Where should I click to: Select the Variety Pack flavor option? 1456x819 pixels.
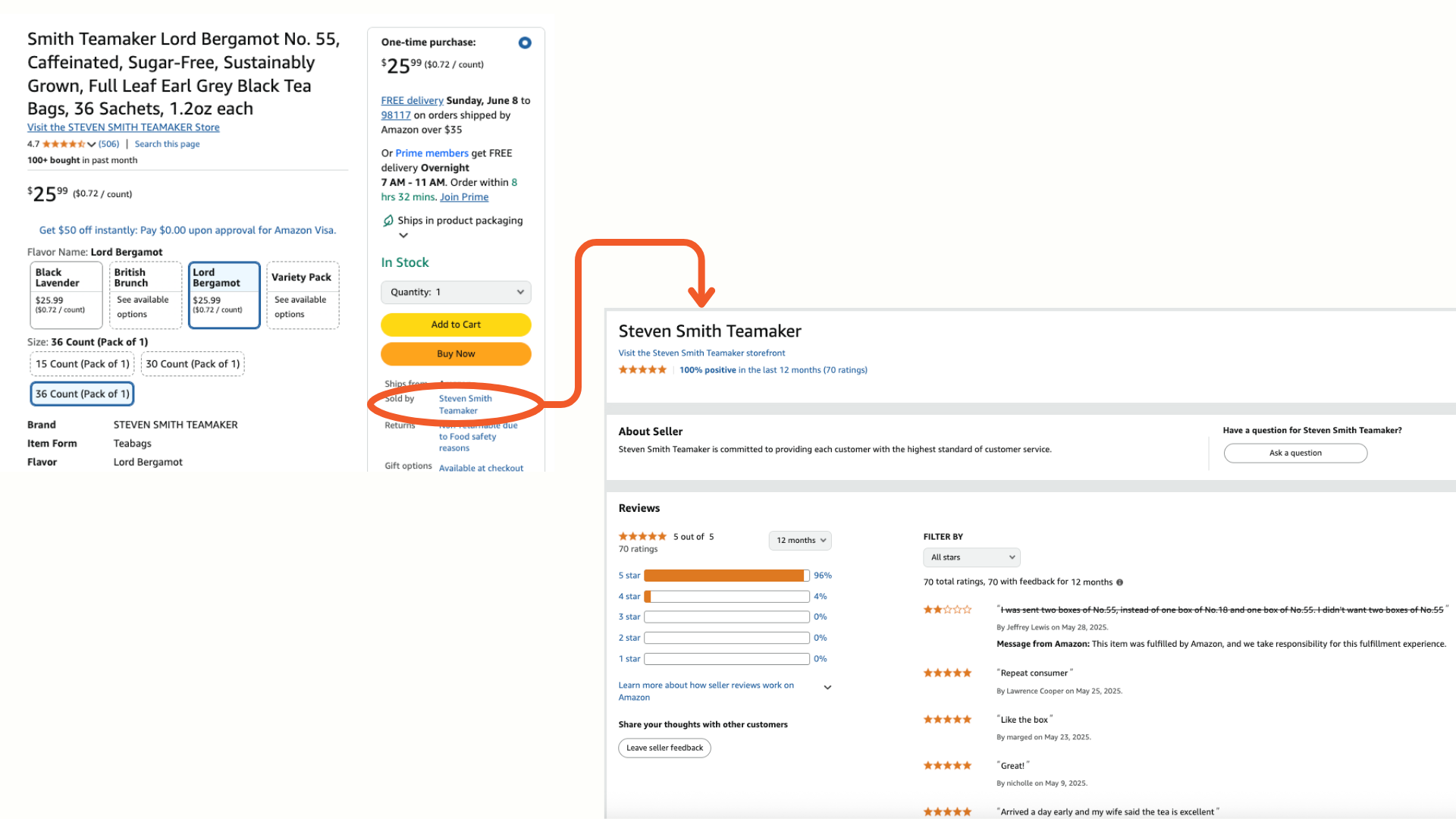[303, 295]
